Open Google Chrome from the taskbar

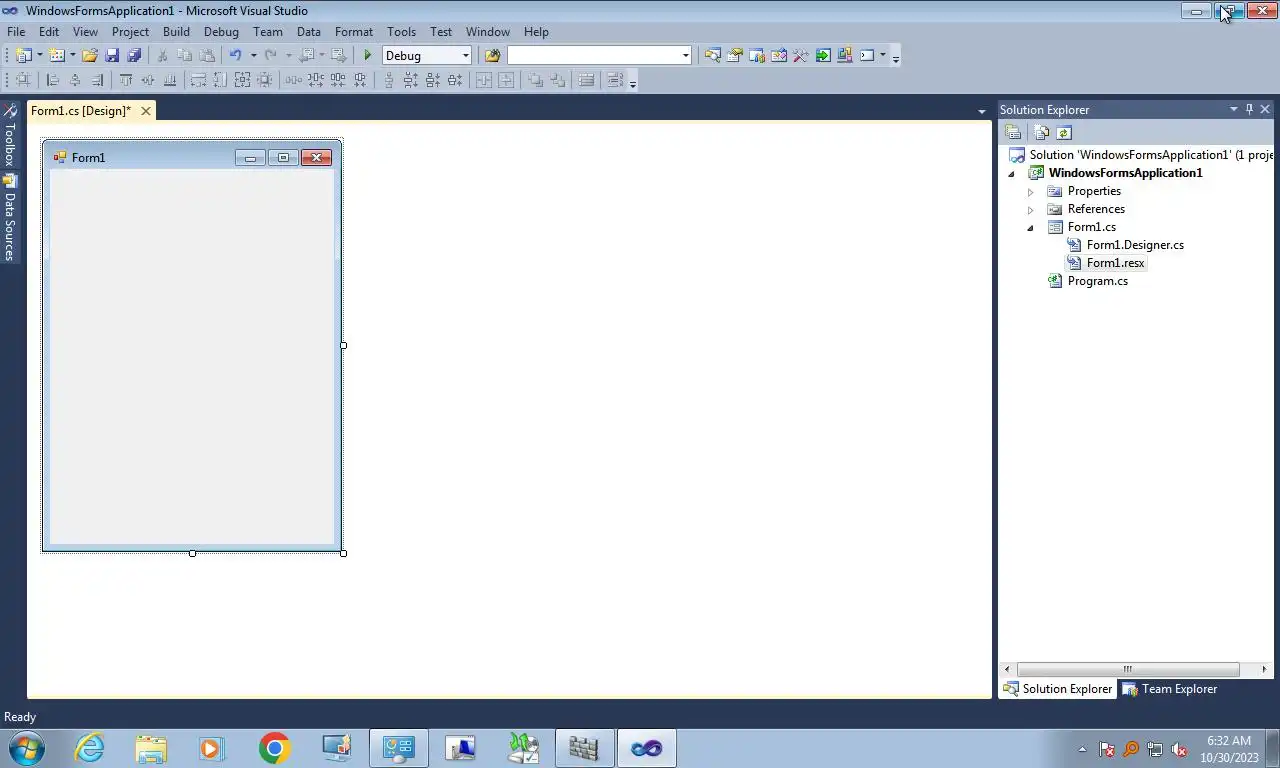click(274, 748)
